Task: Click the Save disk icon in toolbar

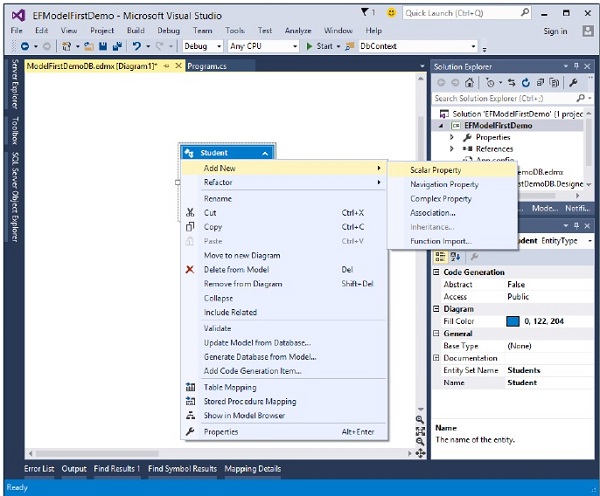Action: (103, 46)
